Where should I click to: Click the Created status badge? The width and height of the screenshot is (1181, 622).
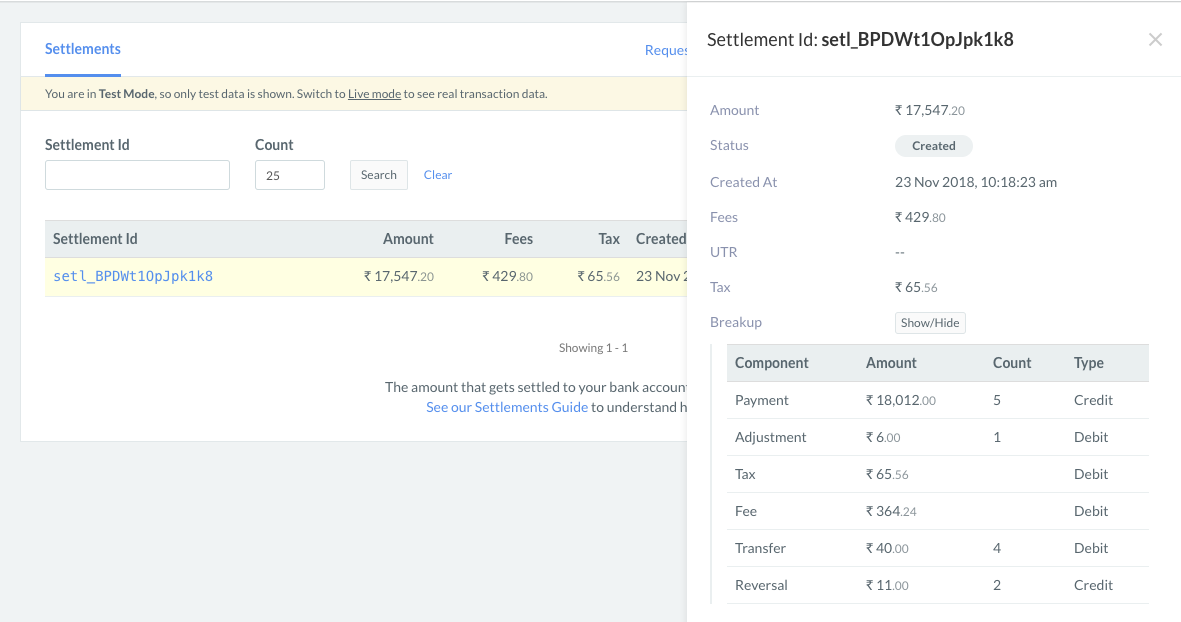[933, 146]
